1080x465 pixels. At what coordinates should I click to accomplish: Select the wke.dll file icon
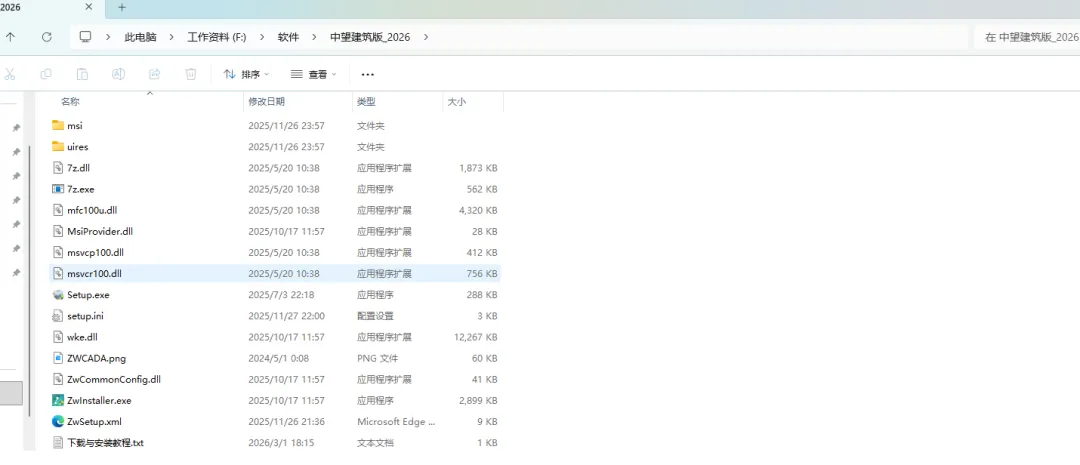[x=58, y=337]
